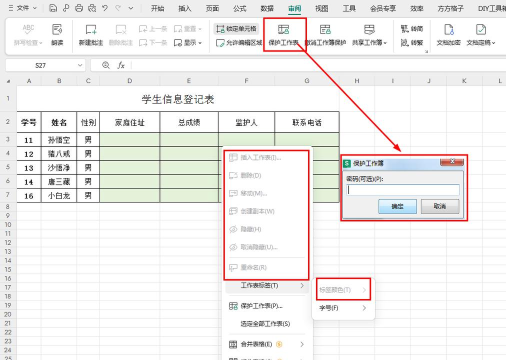Click the cell containing 猪八戒
506x360 pixels.
click(59, 154)
